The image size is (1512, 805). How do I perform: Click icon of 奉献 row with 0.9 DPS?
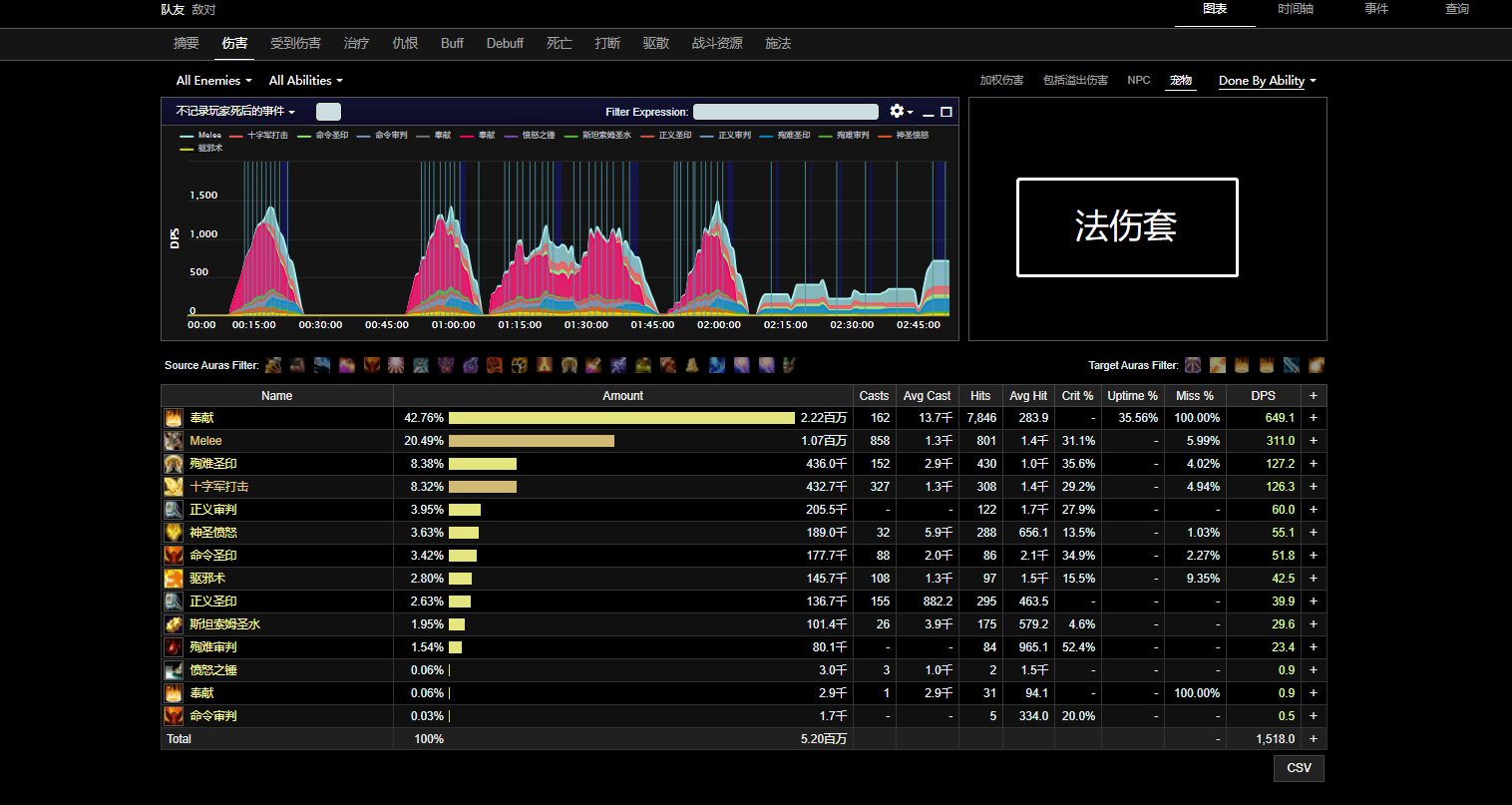[x=174, y=693]
